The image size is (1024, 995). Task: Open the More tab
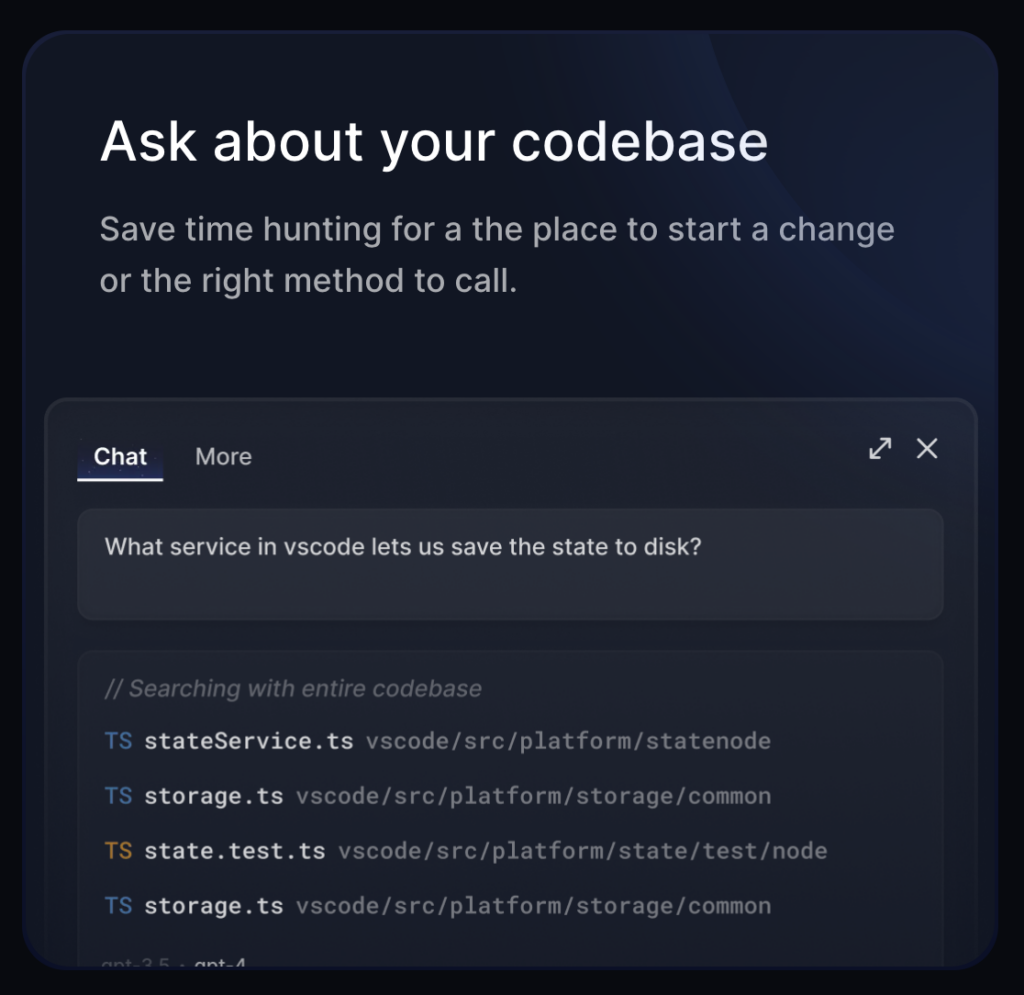coord(223,456)
